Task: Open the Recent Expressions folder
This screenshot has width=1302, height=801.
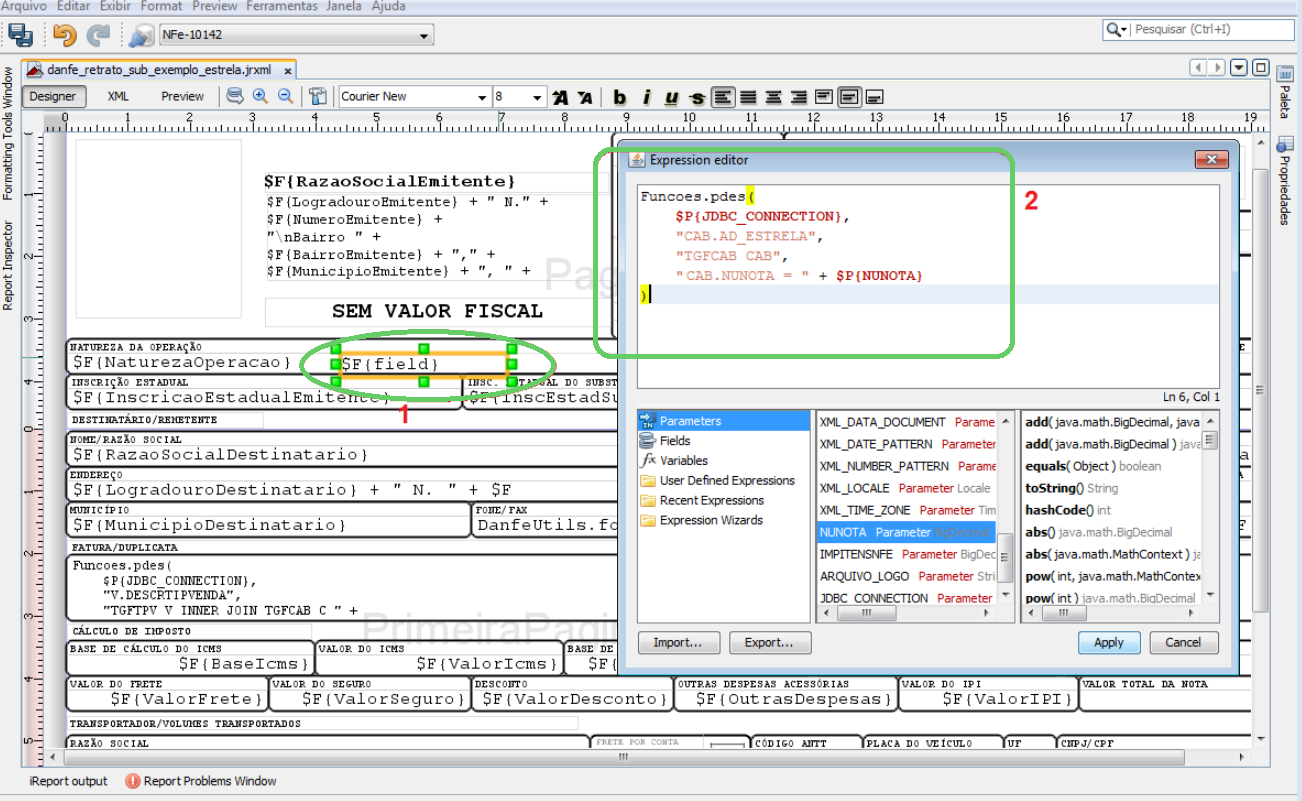Action: (724, 501)
